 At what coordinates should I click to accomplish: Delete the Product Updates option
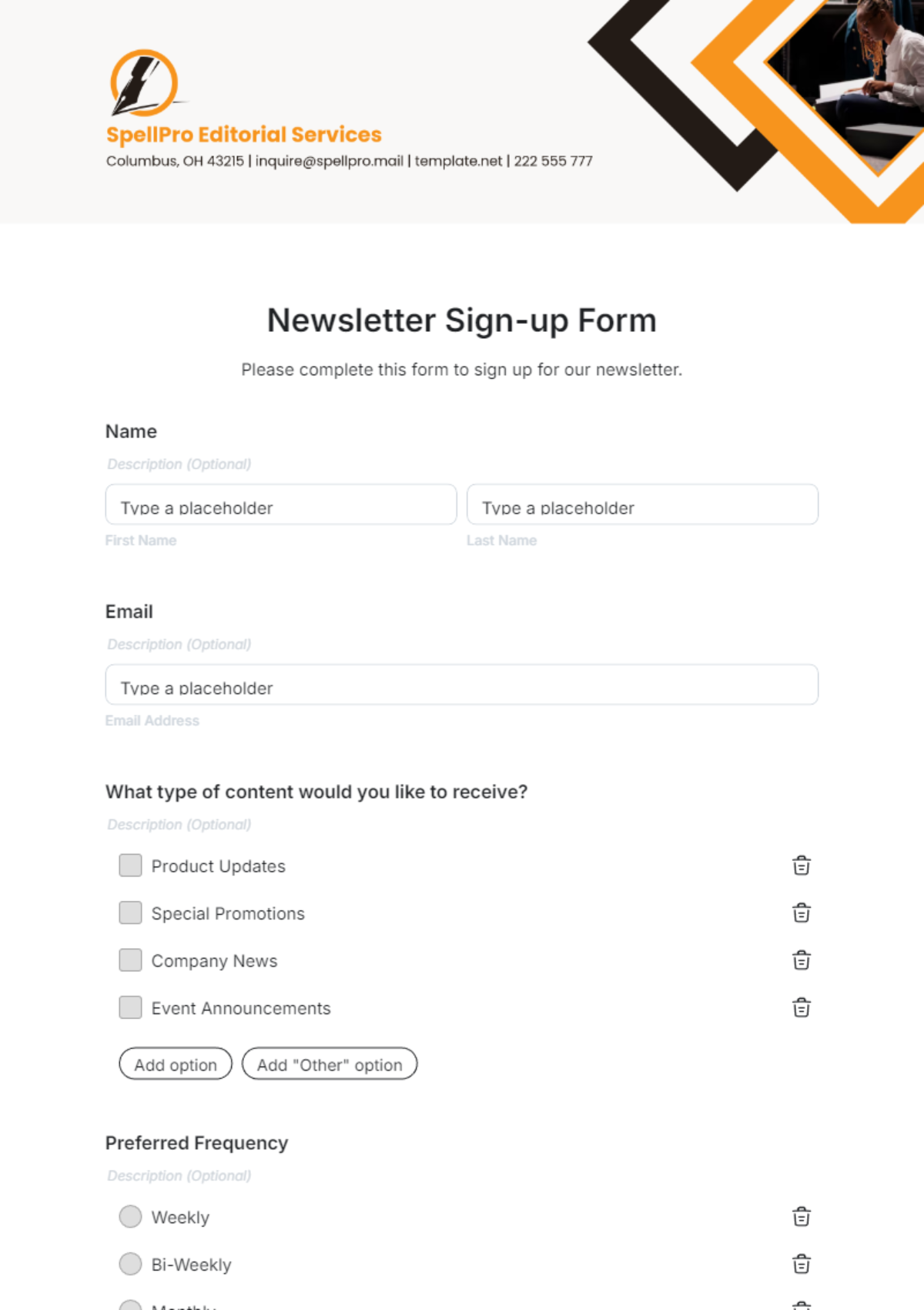[x=801, y=866]
